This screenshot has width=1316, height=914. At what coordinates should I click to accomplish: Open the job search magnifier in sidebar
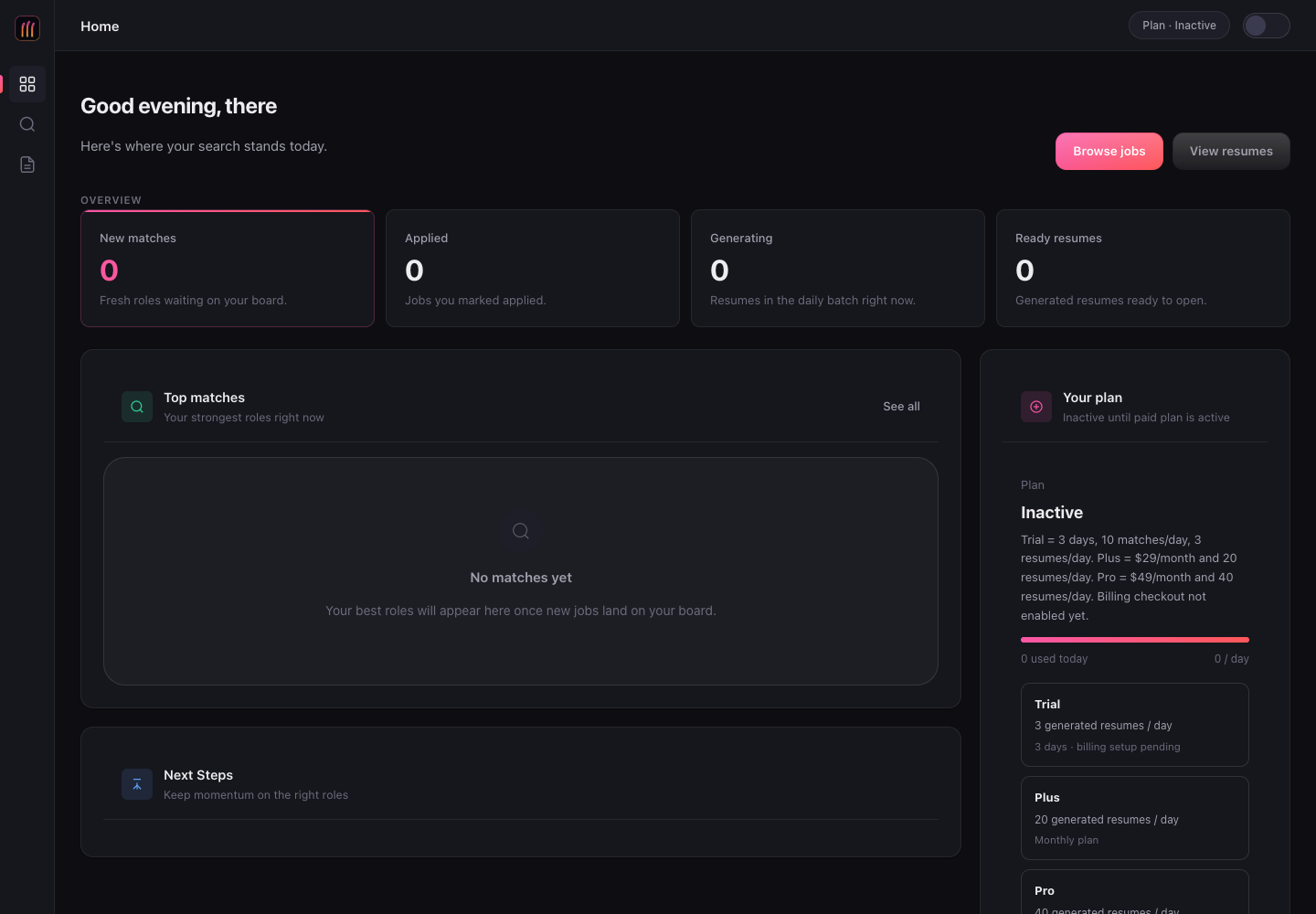tap(27, 124)
